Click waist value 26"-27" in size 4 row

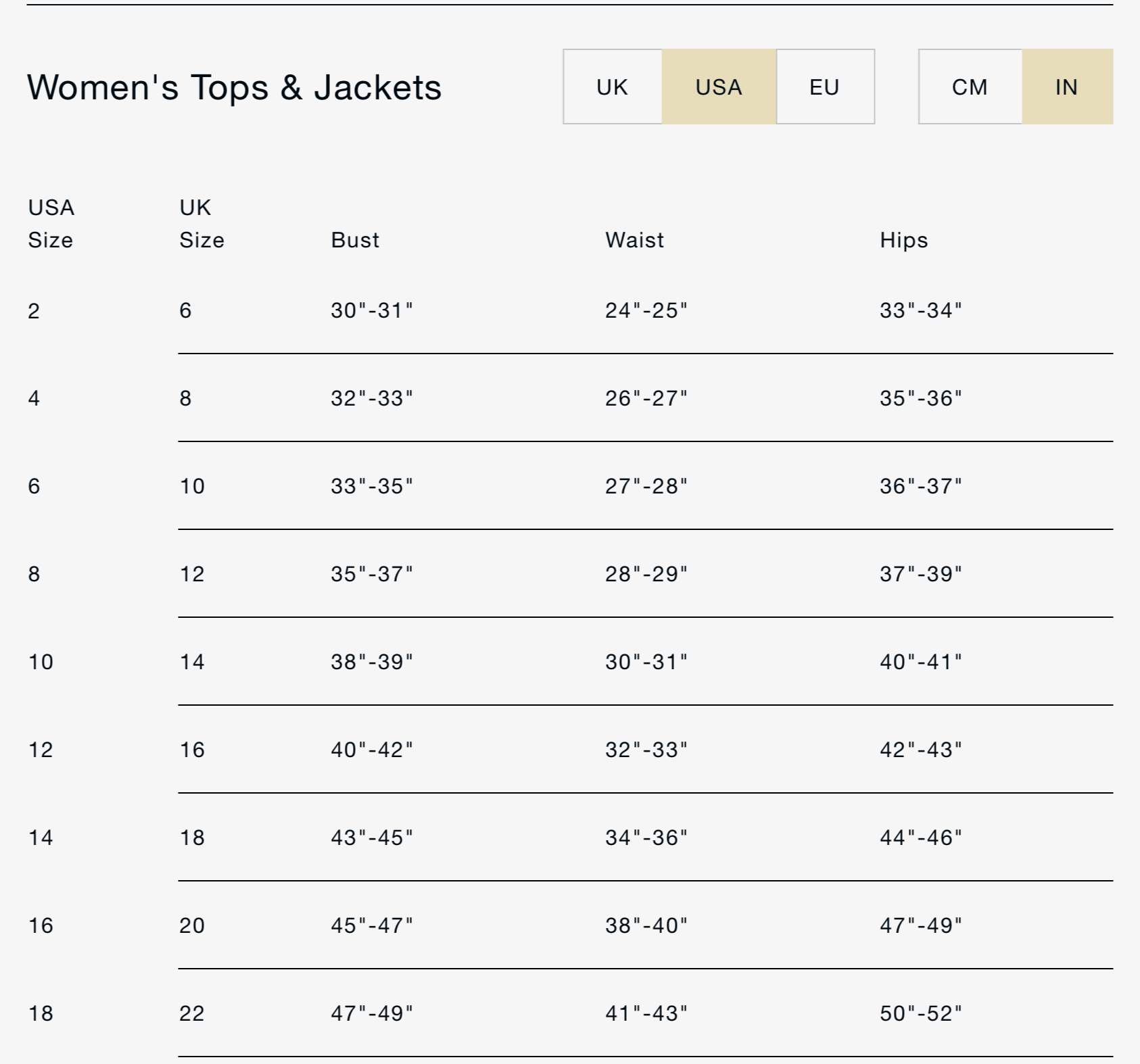pyautogui.click(x=646, y=398)
